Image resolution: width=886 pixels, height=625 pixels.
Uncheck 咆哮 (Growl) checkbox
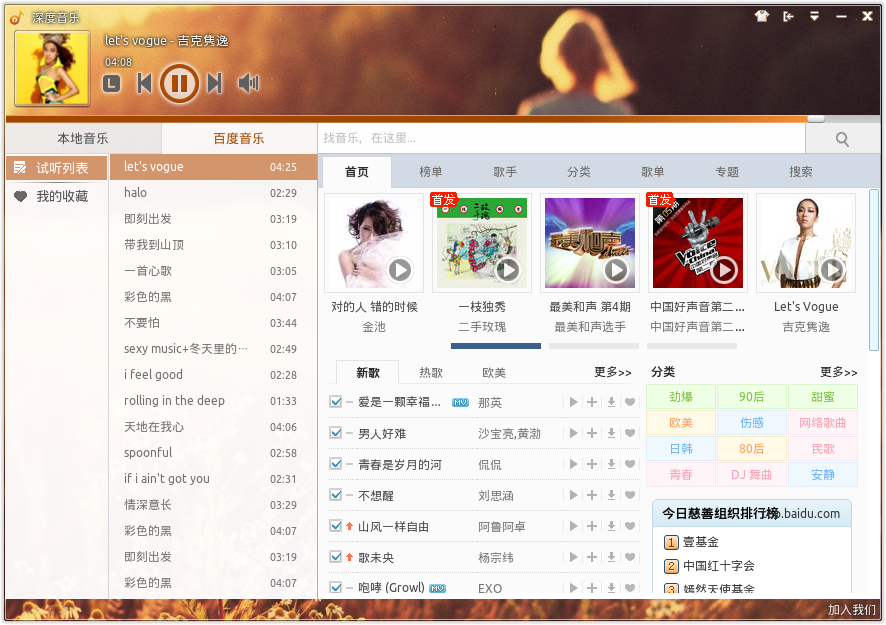[x=336, y=588]
